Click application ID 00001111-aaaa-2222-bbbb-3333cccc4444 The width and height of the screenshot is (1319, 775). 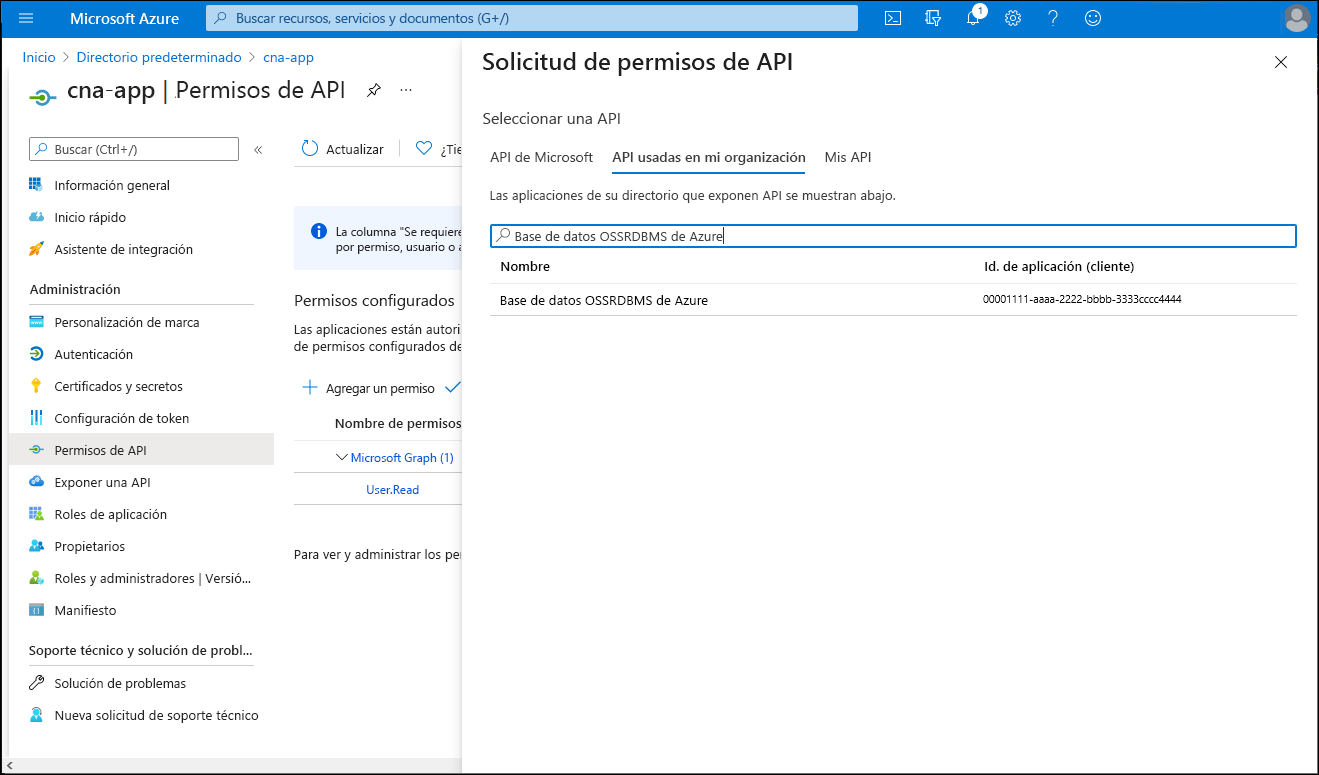pyautogui.click(x=1082, y=299)
